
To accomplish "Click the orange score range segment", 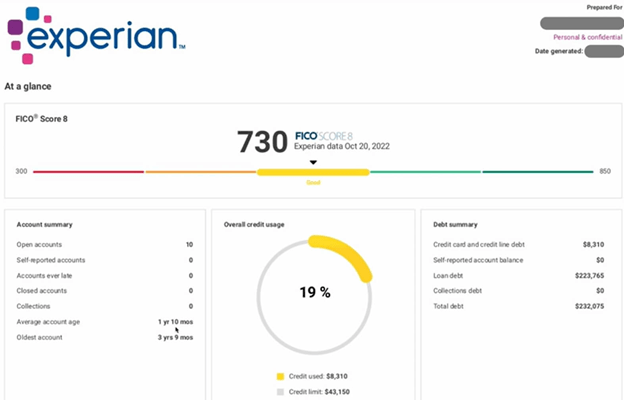I will pos(201,172).
